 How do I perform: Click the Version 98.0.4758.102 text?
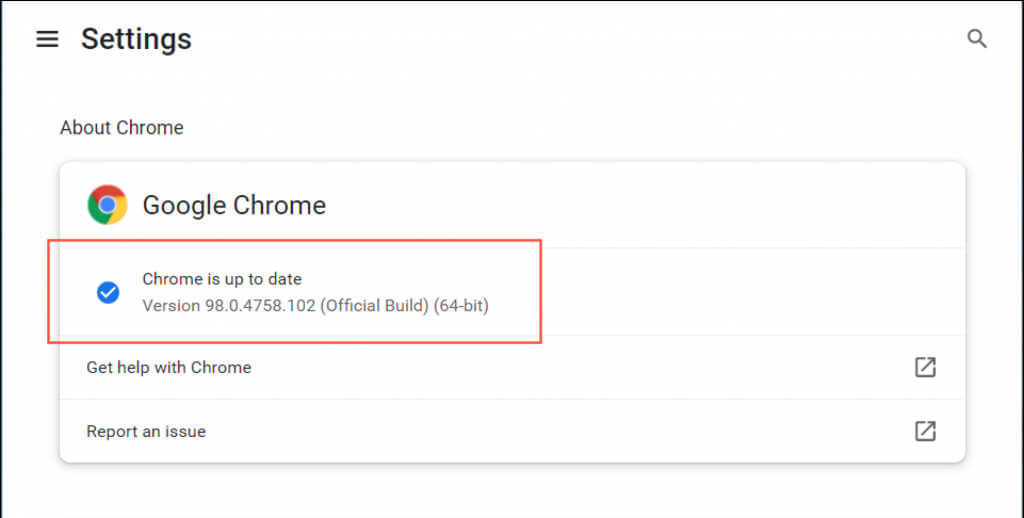[x=230, y=305]
